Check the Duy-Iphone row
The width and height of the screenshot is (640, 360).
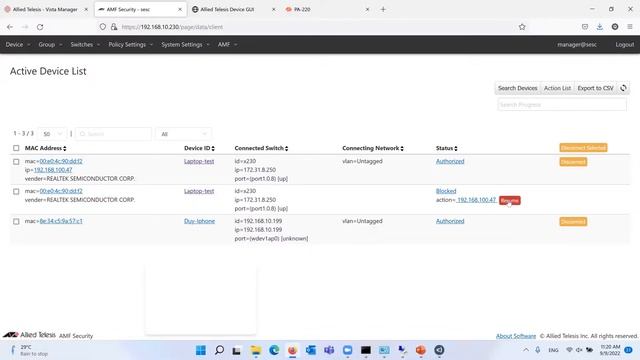[16, 221]
